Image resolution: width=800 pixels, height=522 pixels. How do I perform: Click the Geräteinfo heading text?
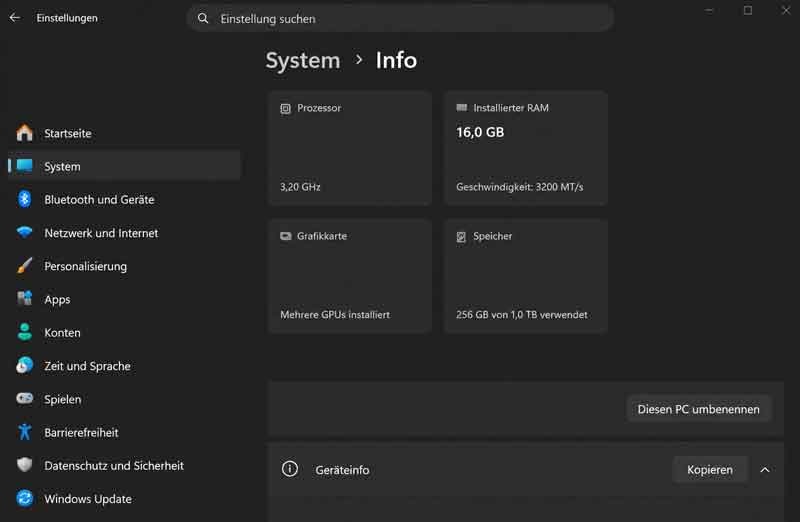pyautogui.click(x=342, y=470)
